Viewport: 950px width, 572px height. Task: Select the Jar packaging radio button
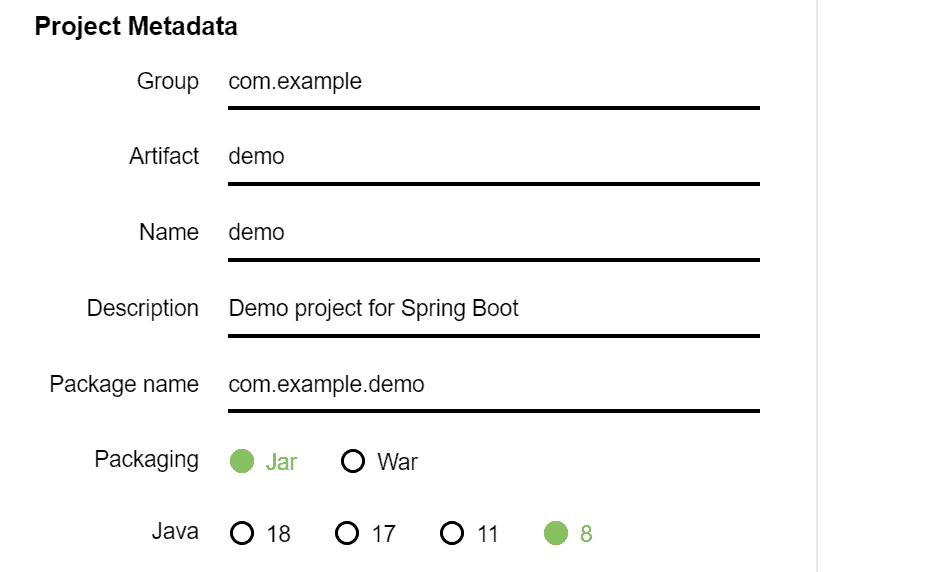point(242,461)
